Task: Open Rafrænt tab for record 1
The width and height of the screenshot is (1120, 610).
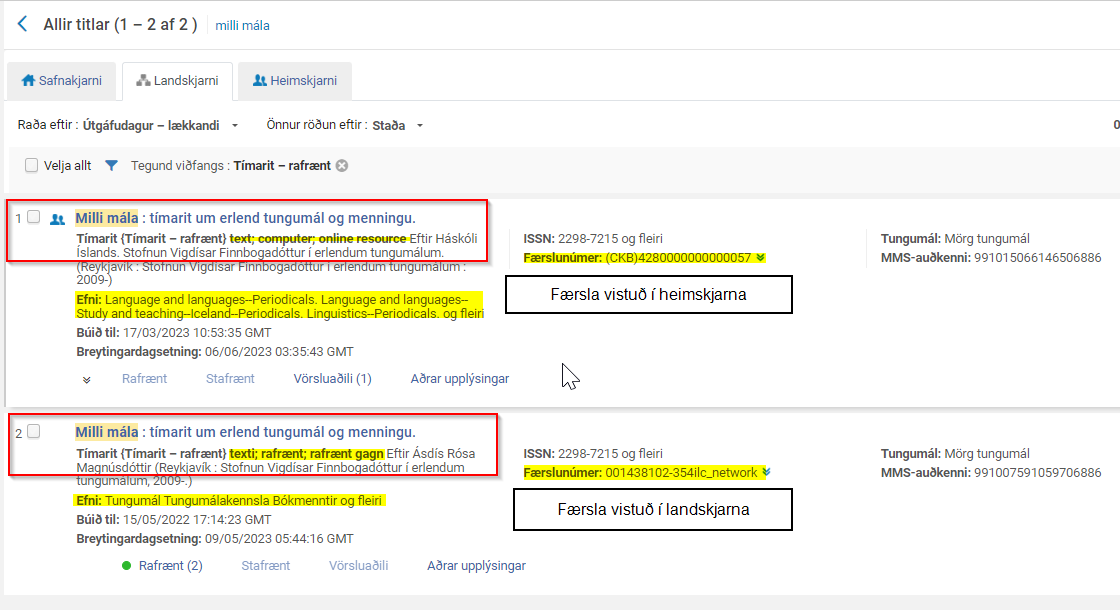Action: tap(144, 379)
